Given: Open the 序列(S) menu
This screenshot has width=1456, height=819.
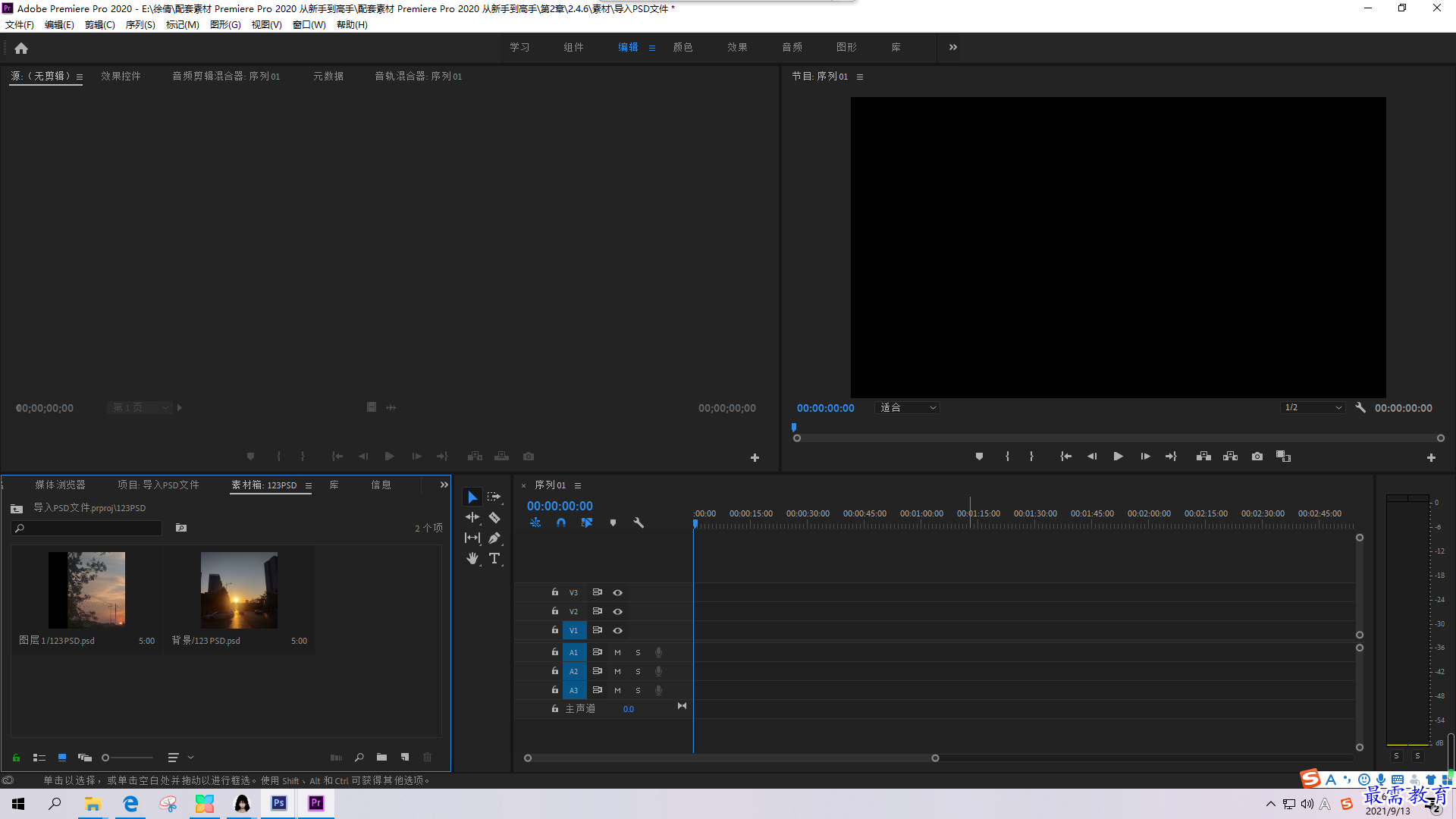Looking at the screenshot, I should (x=140, y=25).
